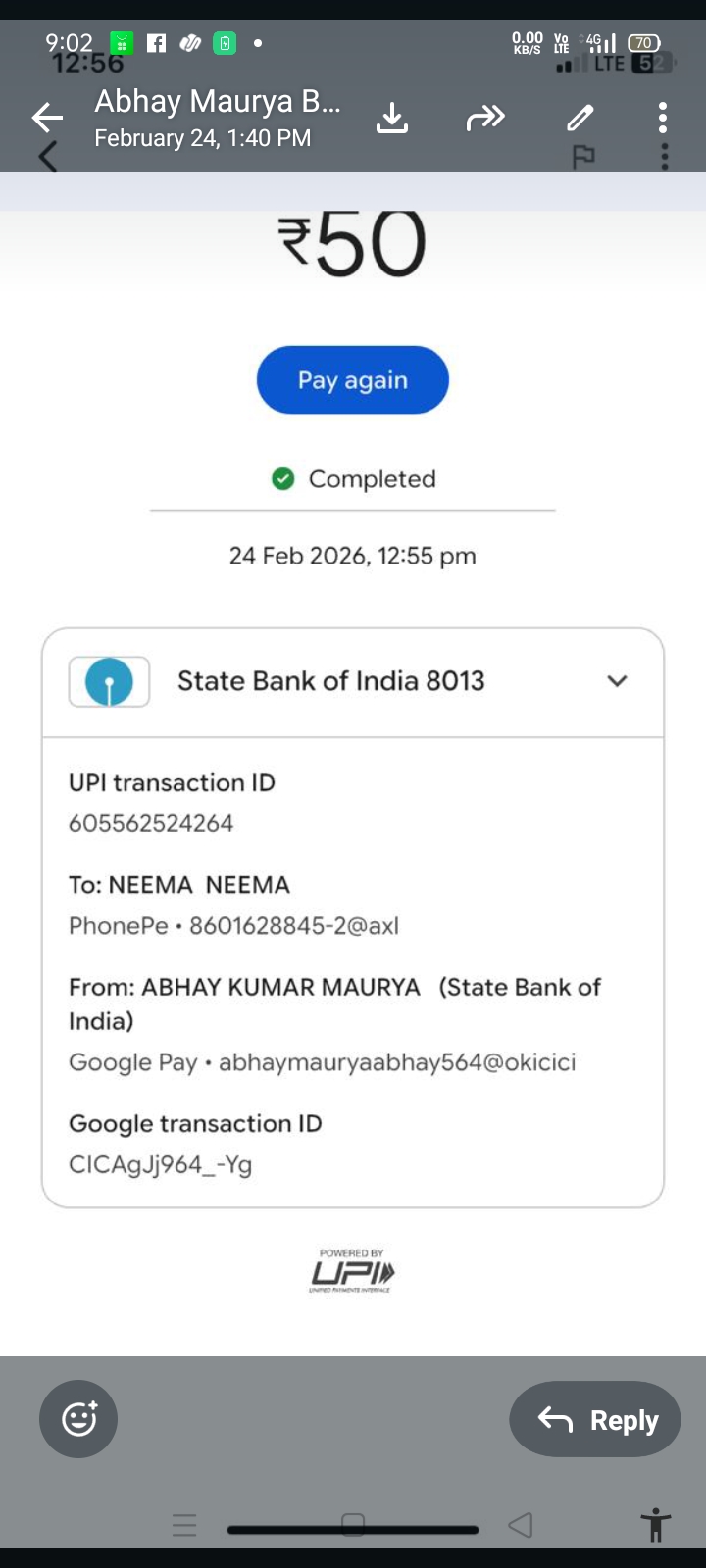This screenshot has height=1568, width=706.
Task: Tap the green Completed checkmark icon
Action: 283,479
